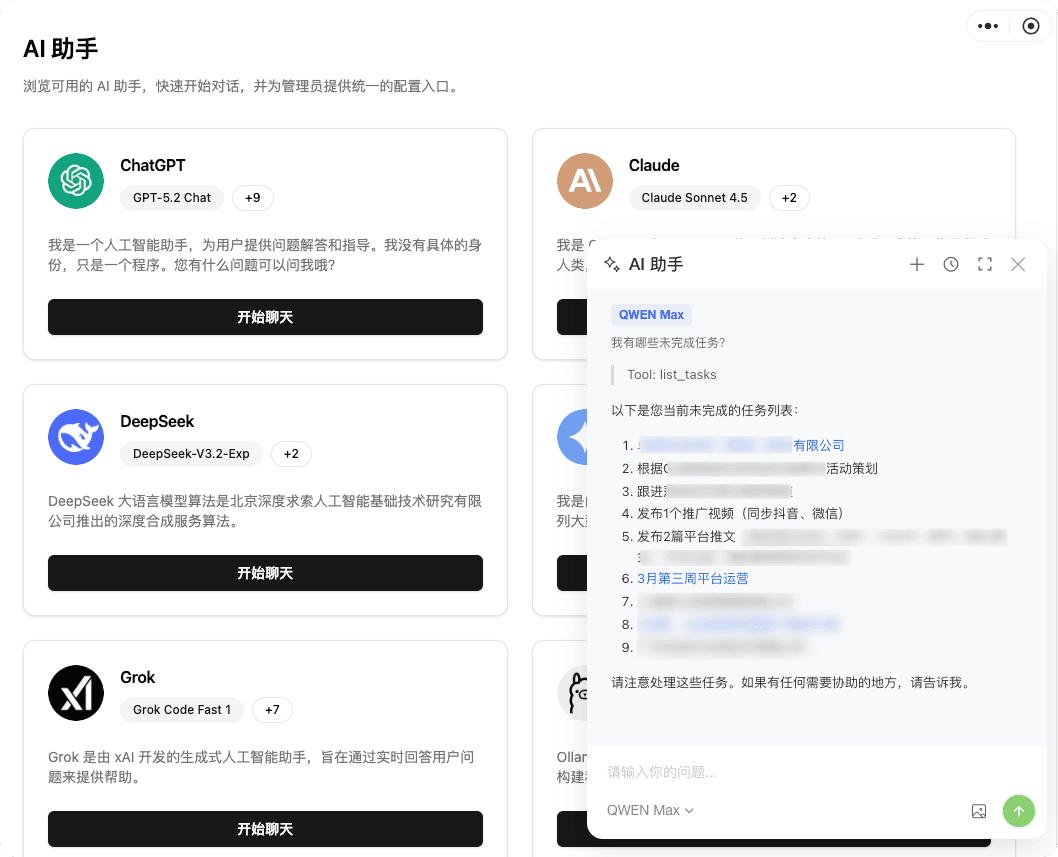Click the Grok card title
Image resolution: width=1058 pixels, height=857 pixels.
138,678
